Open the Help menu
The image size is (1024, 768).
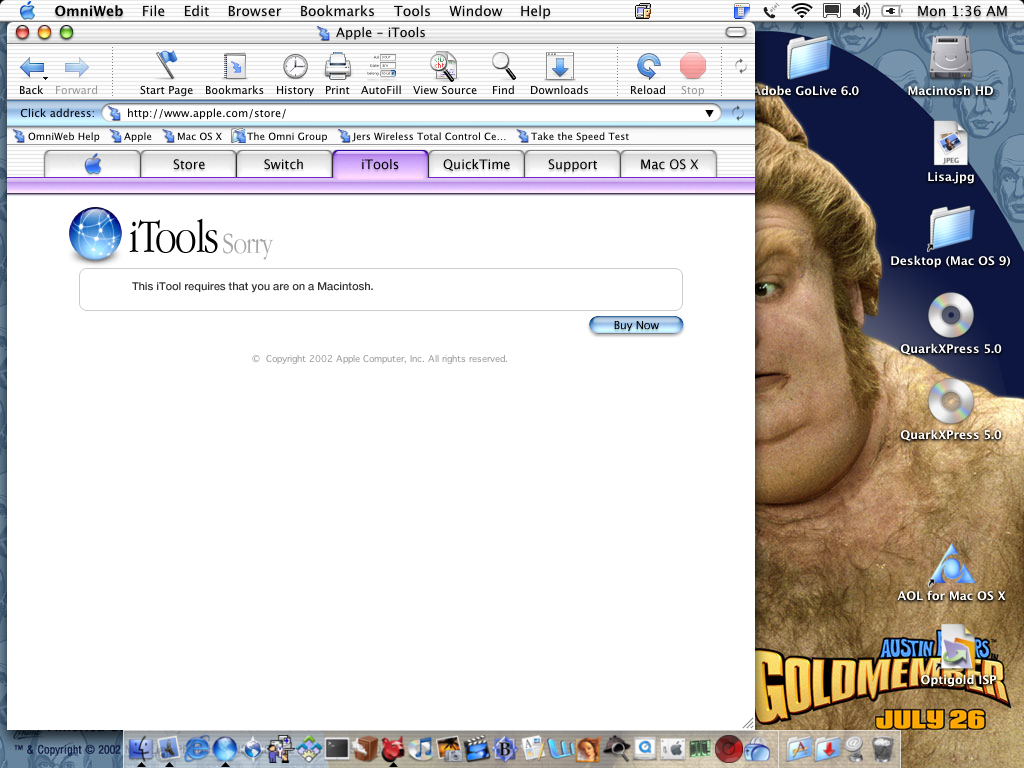click(535, 11)
